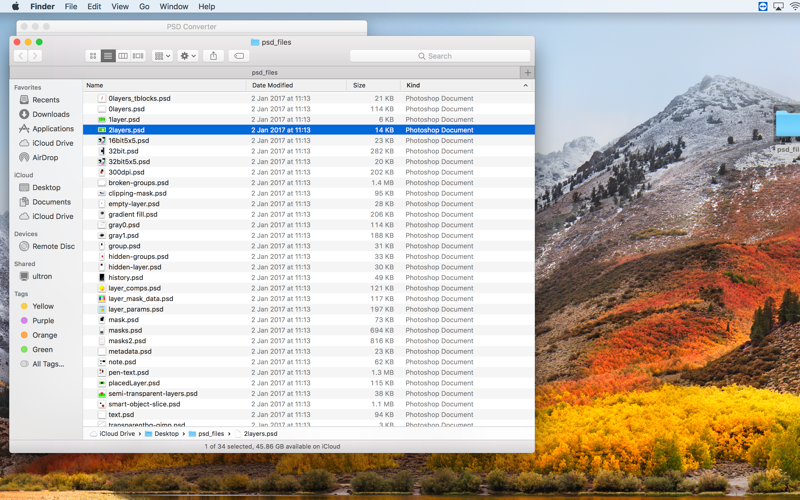Select ultron under Shared

[x=42, y=277]
